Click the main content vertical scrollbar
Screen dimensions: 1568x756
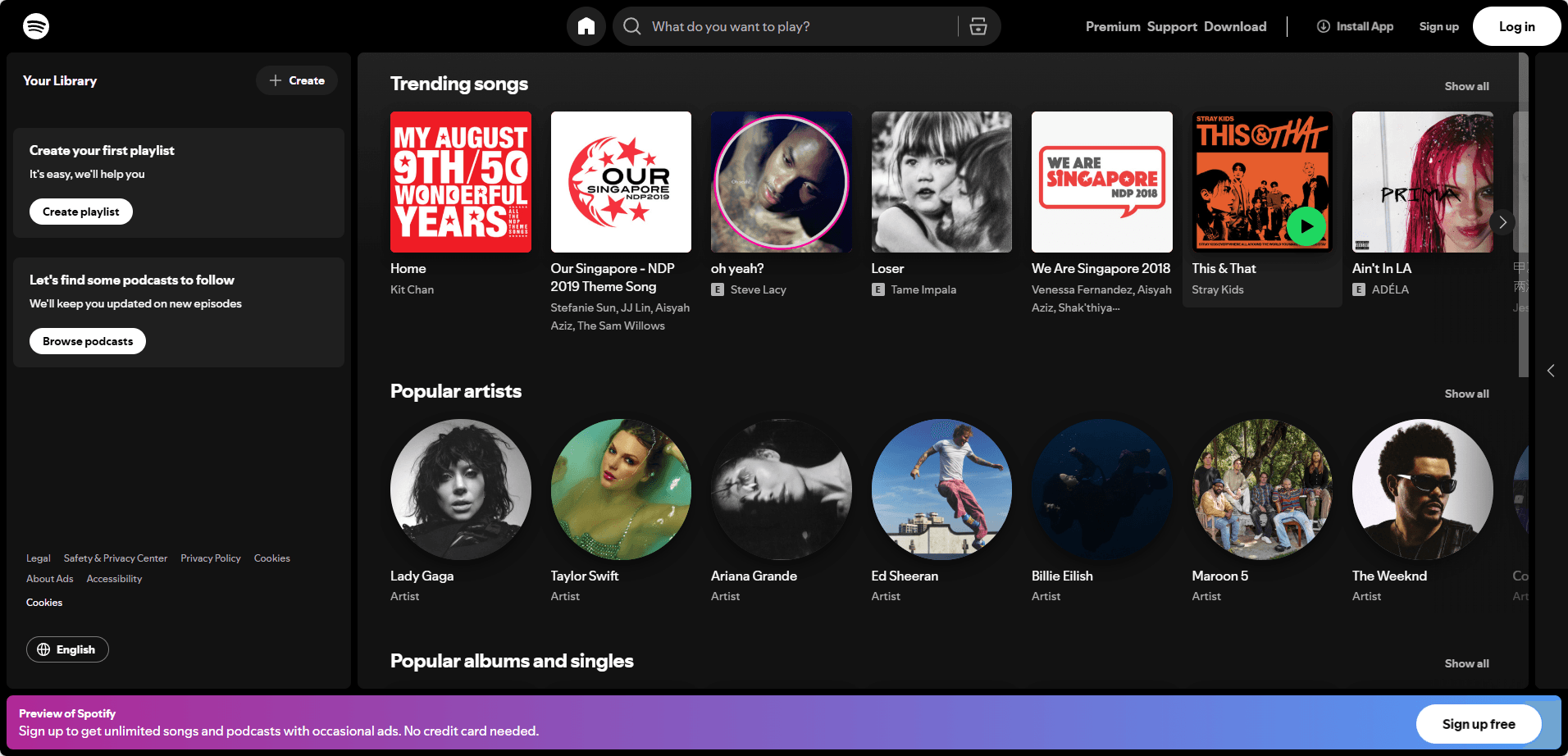pos(1524,215)
